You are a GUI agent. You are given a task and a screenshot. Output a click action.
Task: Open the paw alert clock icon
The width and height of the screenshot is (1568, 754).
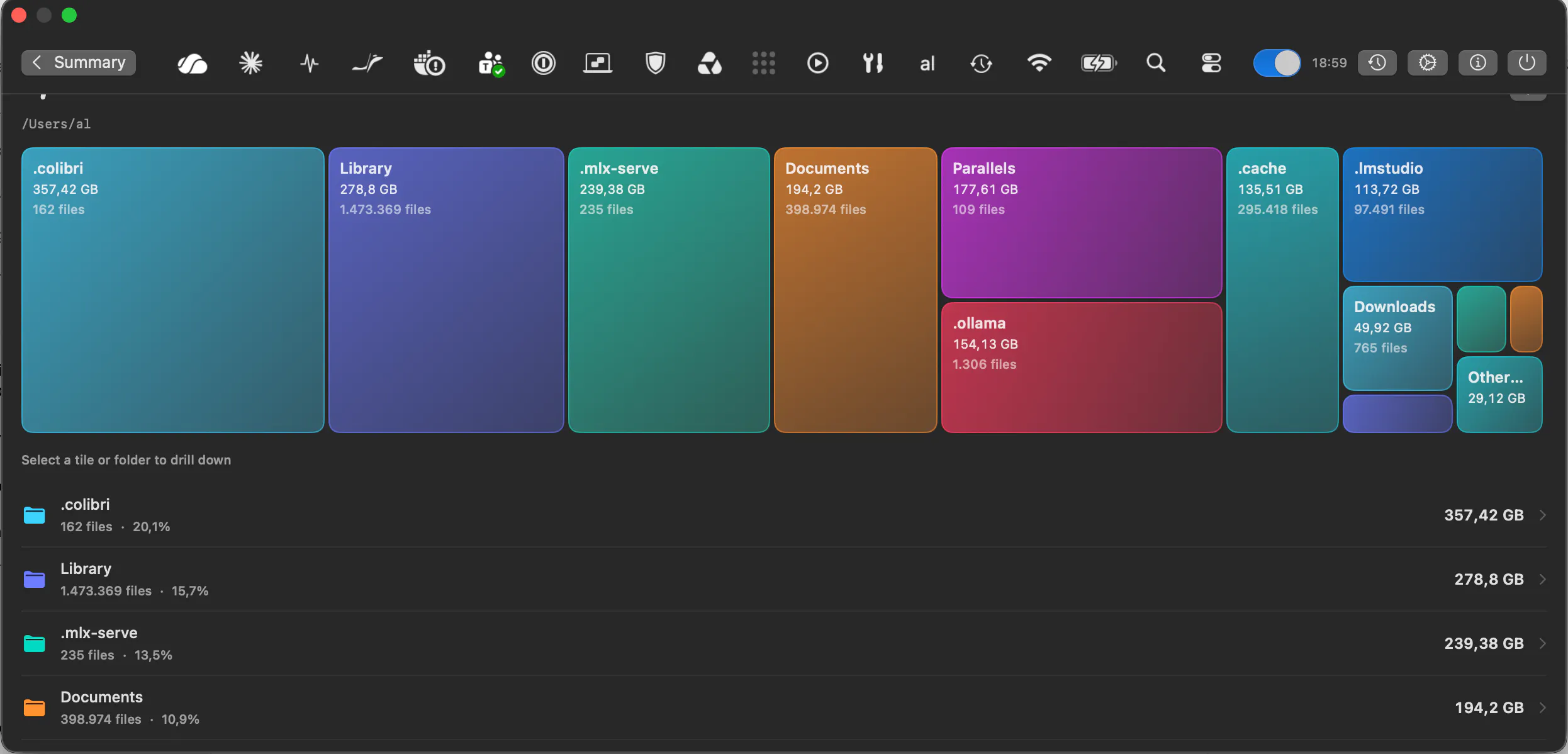tap(429, 63)
